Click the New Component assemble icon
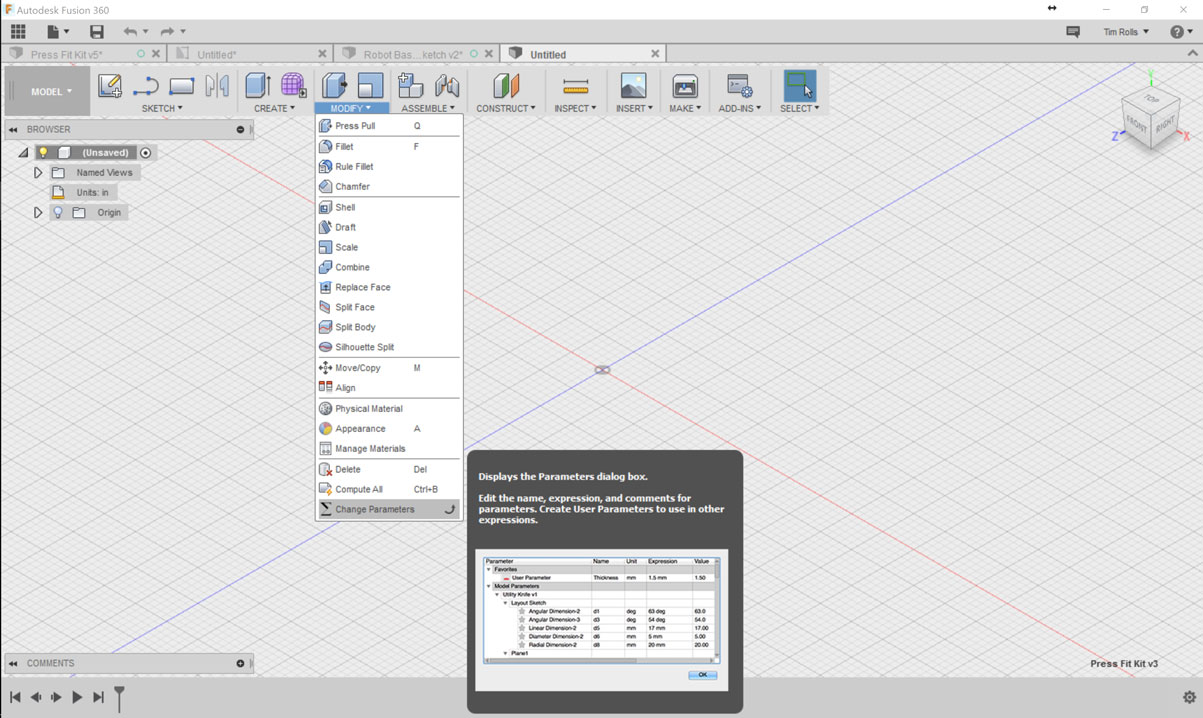This screenshot has width=1203, height=718. 410,86
